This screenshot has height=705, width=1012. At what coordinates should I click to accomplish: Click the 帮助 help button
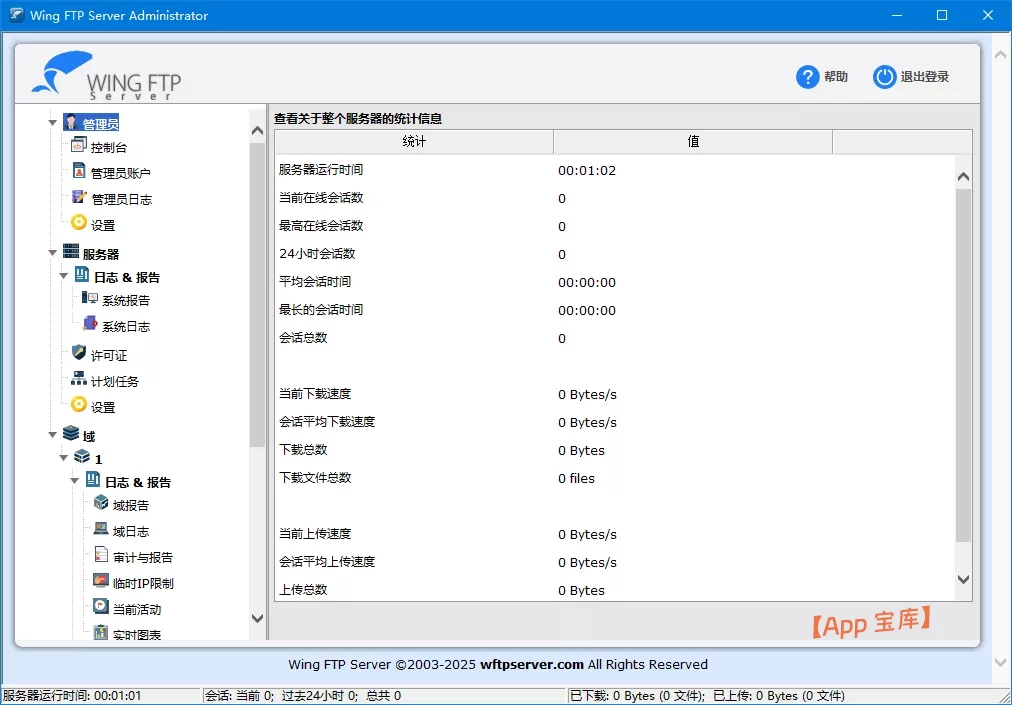tap(822, 77)
